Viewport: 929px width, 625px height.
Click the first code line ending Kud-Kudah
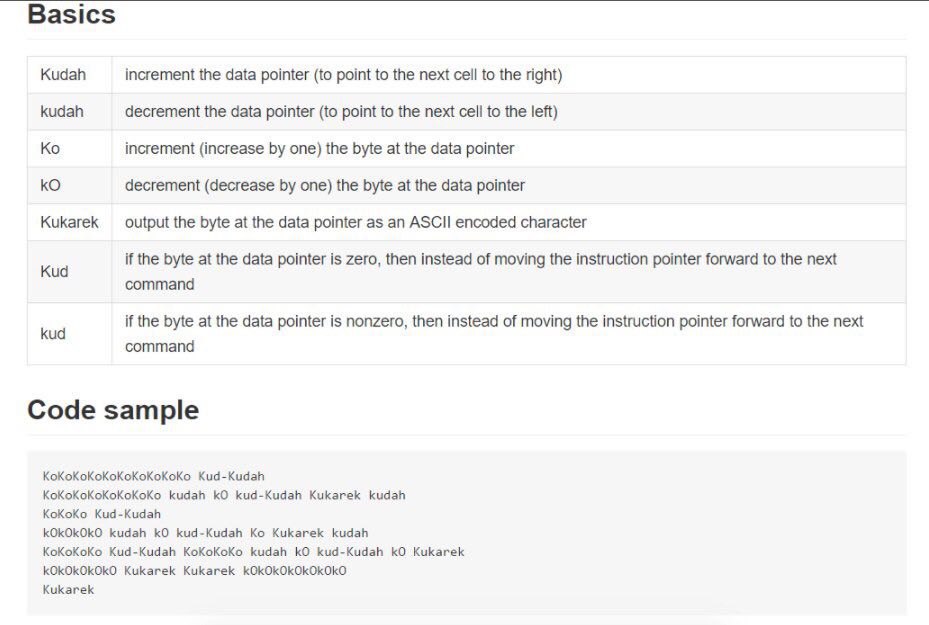[x=153, y=476]
